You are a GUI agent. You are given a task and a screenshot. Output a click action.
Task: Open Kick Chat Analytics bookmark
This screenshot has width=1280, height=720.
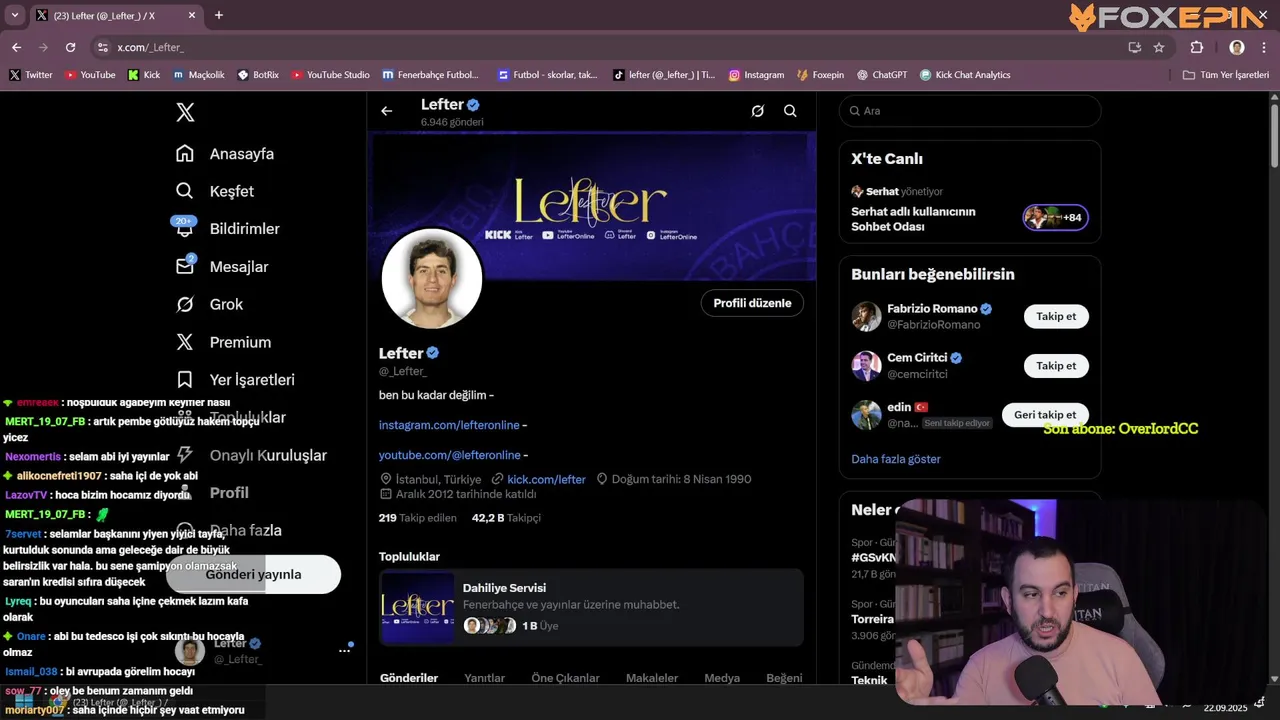coord(965,75)
